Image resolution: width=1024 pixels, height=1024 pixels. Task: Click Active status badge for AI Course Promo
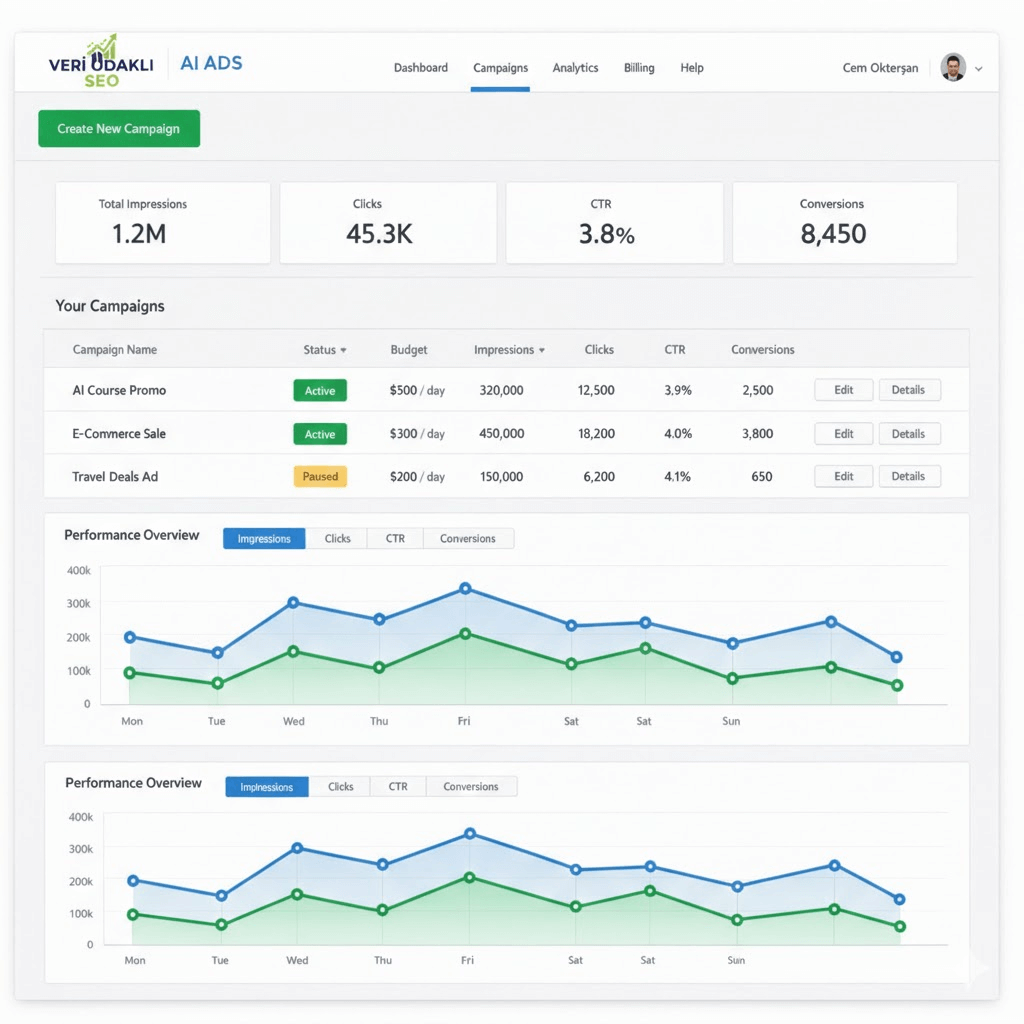(x=320, y=391)
